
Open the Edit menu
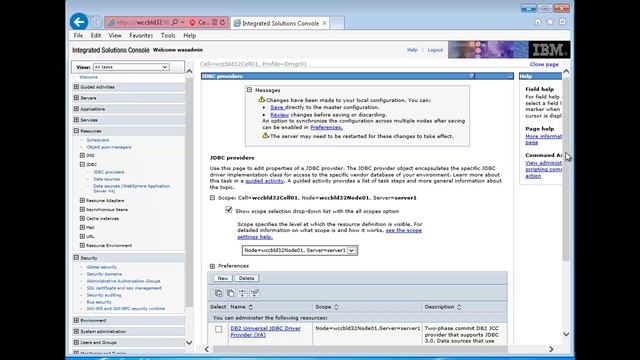[96, 36]
